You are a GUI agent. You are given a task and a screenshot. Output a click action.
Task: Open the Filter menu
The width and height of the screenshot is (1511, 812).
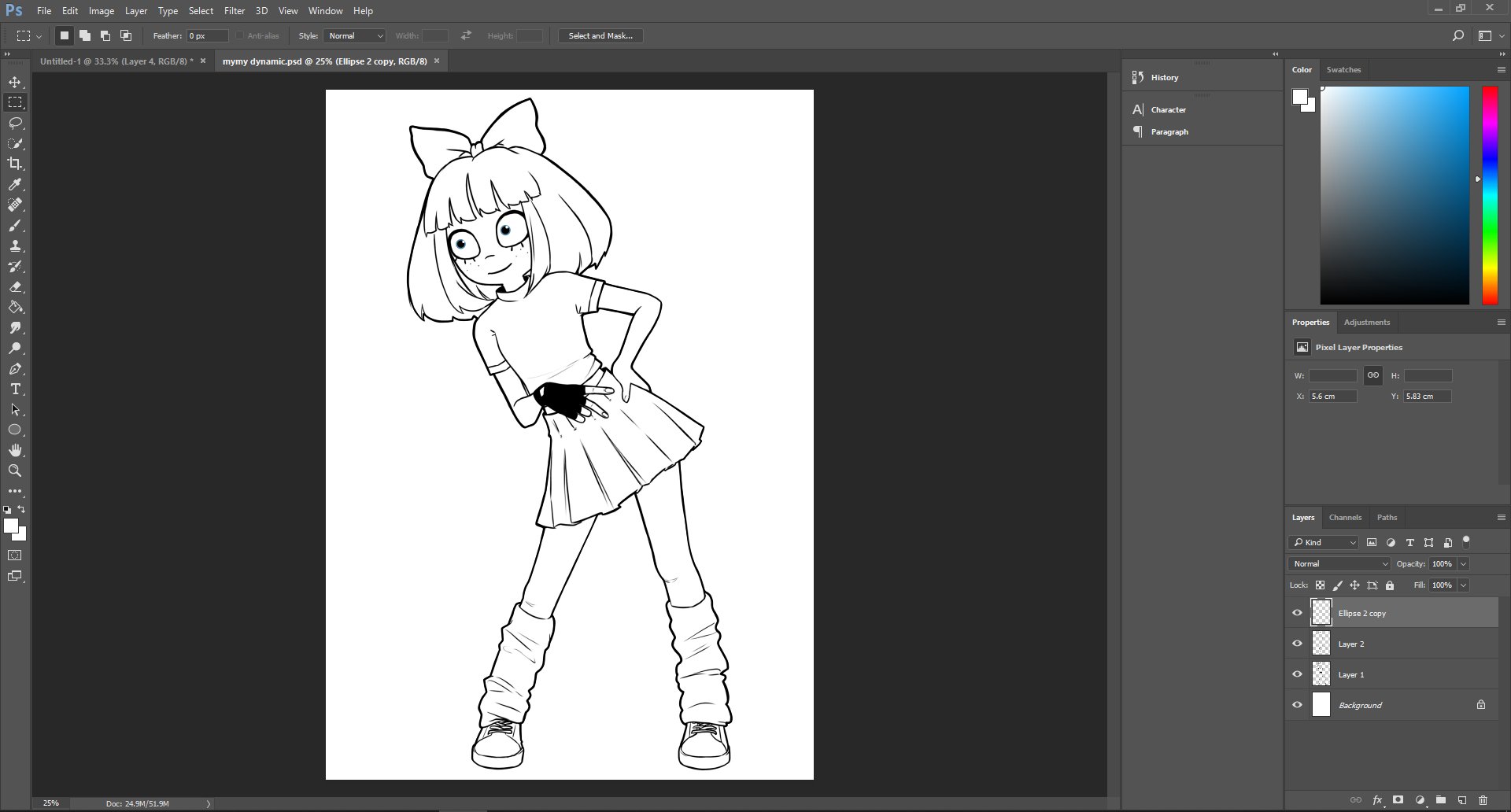(234, 11)
